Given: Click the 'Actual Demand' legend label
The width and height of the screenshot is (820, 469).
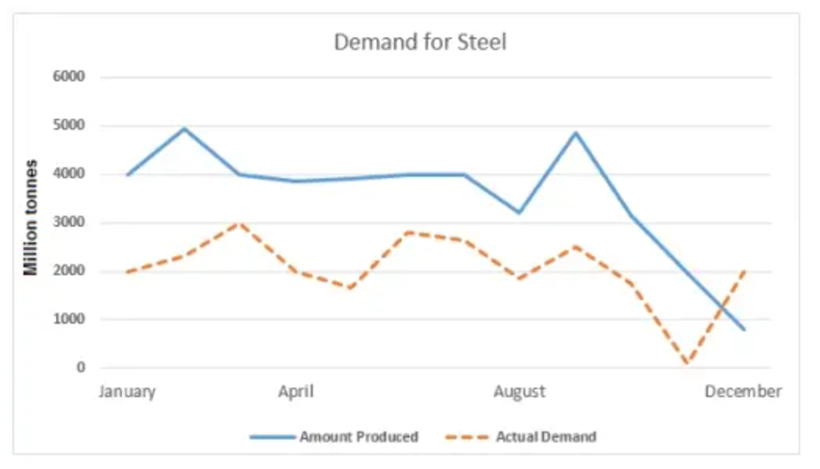Looking at the screenshot, I should click(x=546, y=437).
